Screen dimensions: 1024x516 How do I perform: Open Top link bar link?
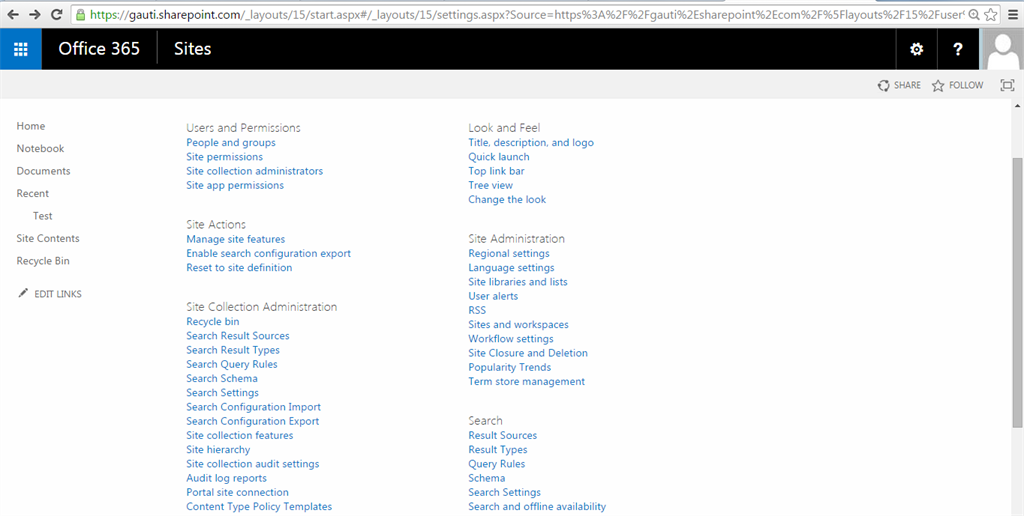click(x=496, y=171)
